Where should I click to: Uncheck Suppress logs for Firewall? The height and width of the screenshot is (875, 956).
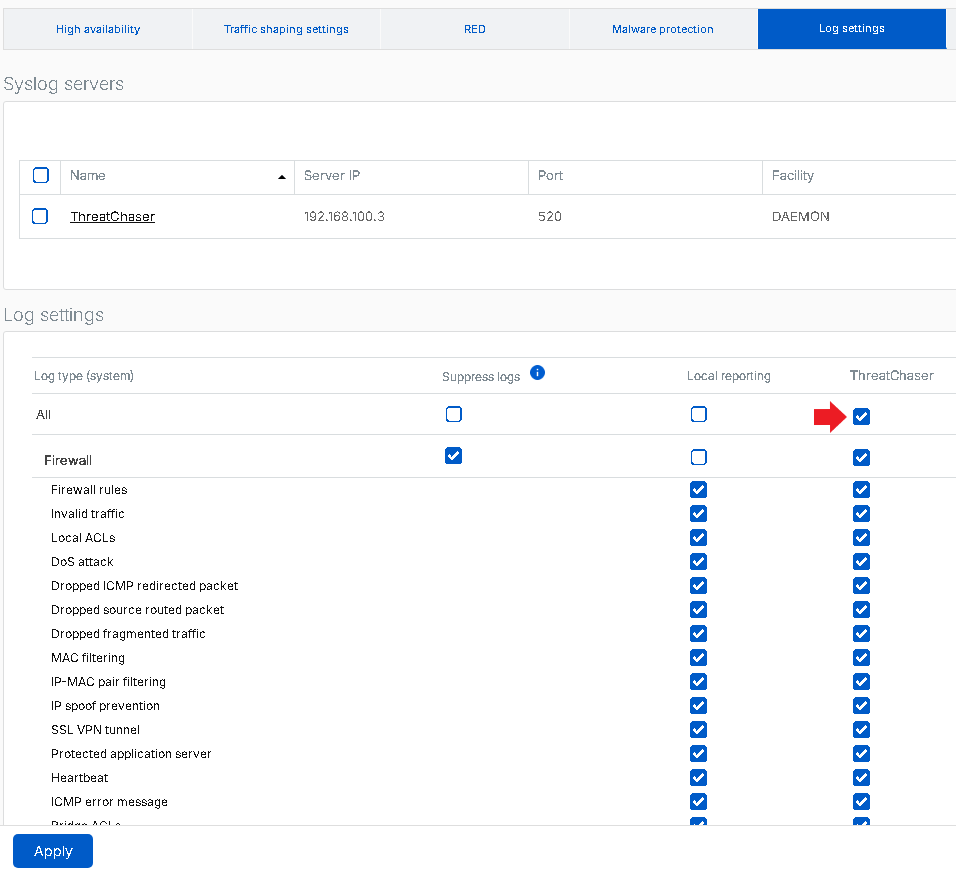[x=454, y=456]
